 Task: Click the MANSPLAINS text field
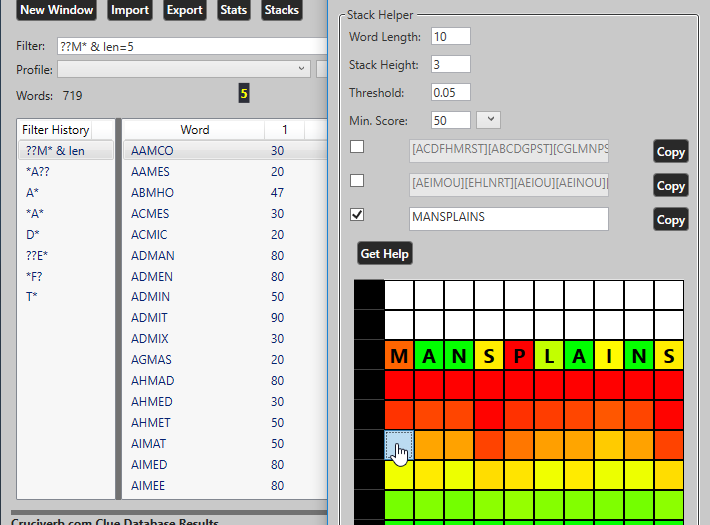pyautogui.click(x=509, y=219)
